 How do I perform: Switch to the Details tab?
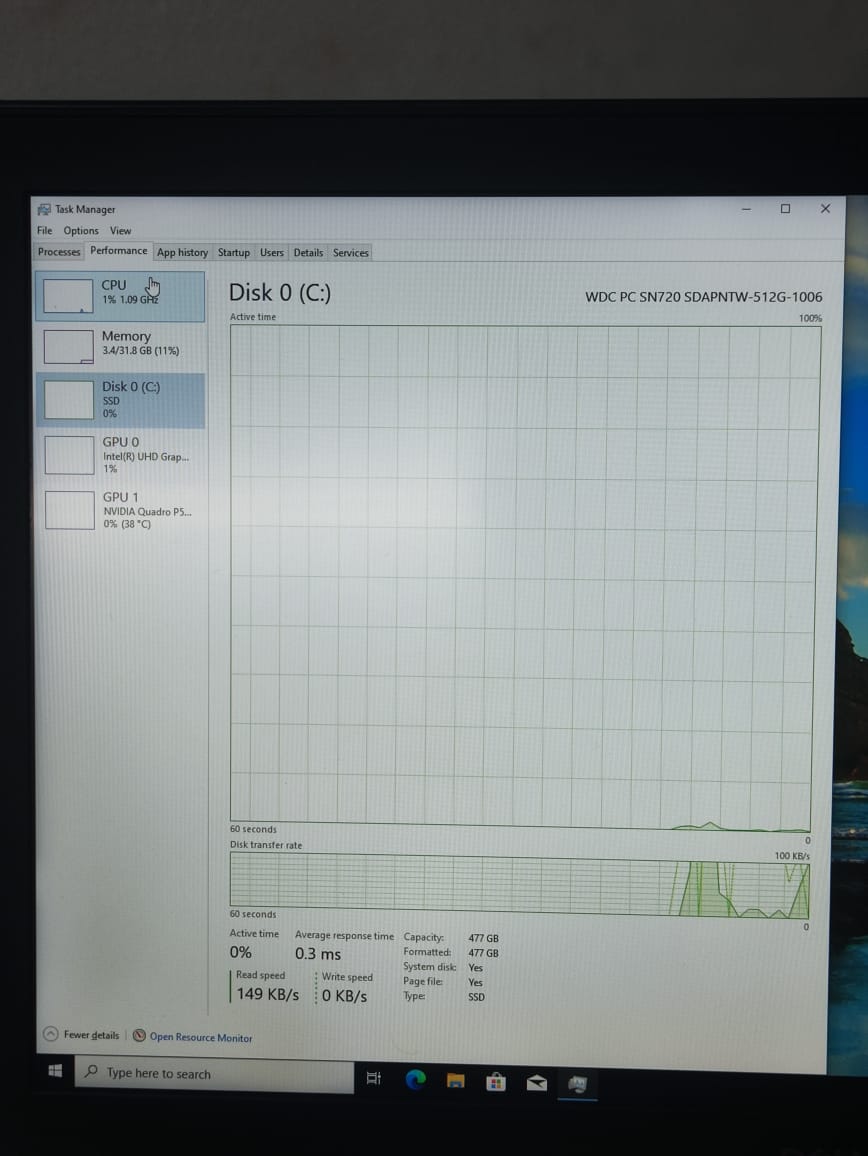pos(308,252)
